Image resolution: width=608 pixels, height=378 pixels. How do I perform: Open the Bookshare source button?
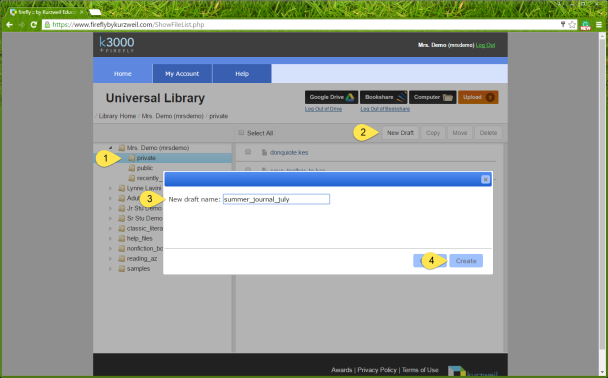pos(384,97)
